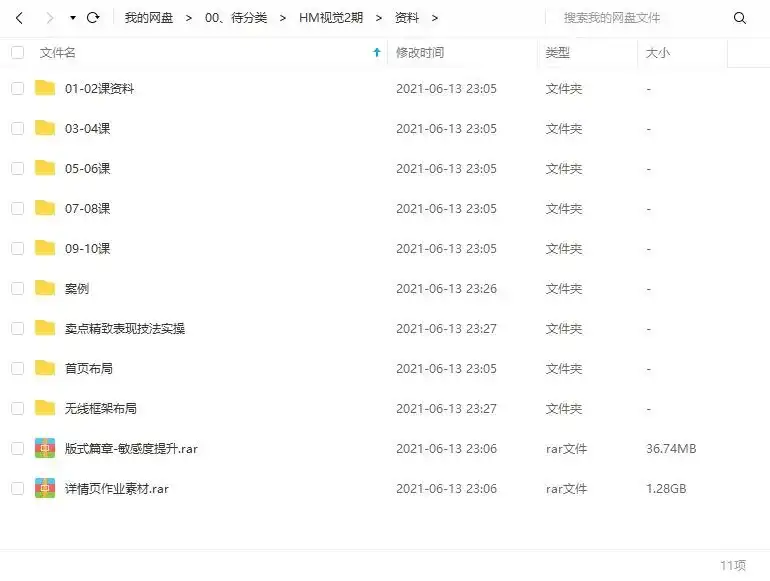Expand the chevron after HM视觉2期
This screenshot has width=770, height=581.
(x=379, y=18)
